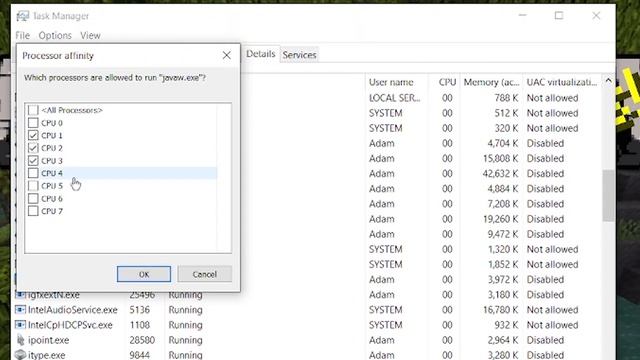640x360 pixels.
Task: Click the 3,180 K memory cell
Action: point(503,295)
